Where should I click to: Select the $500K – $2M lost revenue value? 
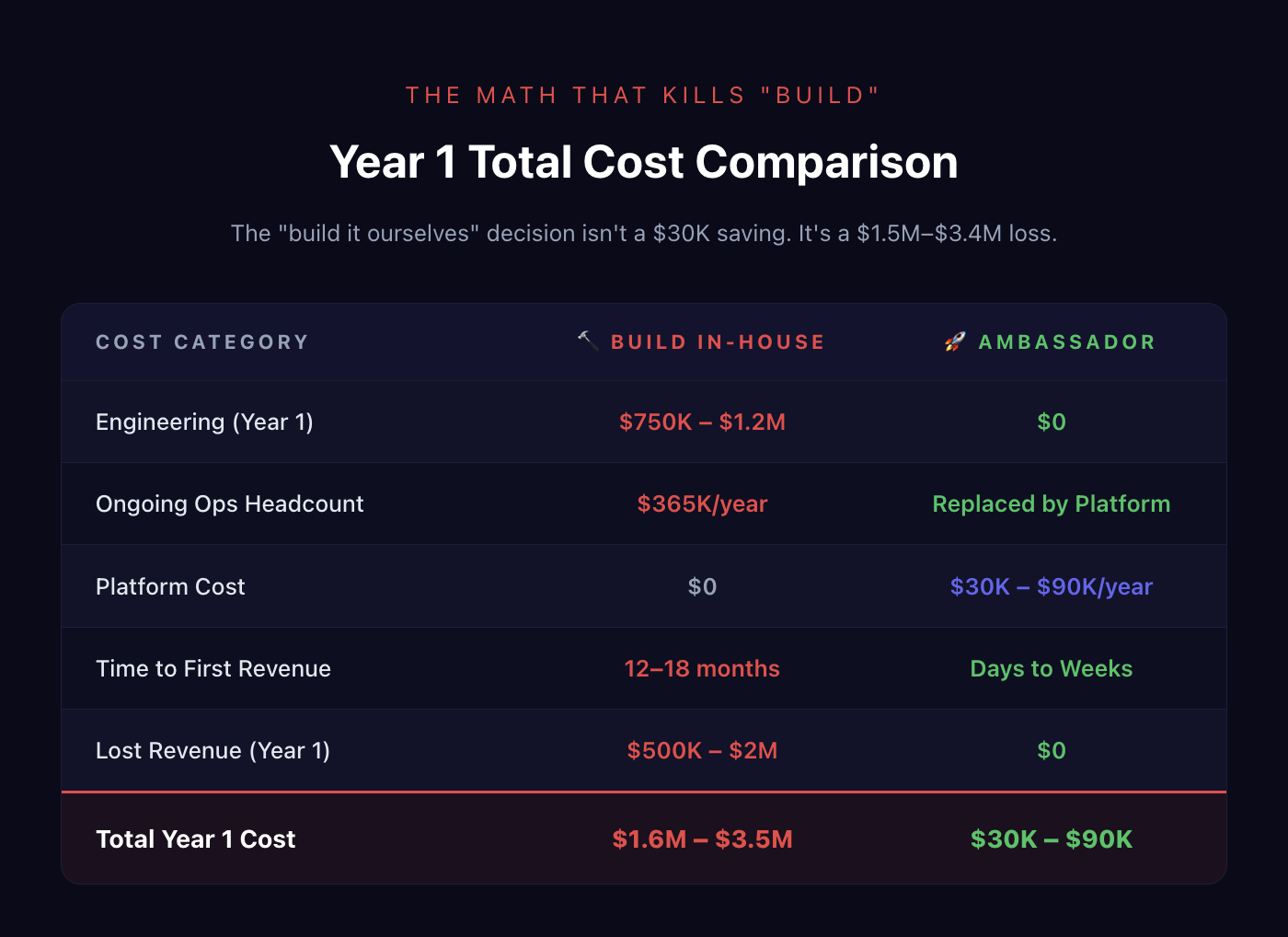pos(702,751)
